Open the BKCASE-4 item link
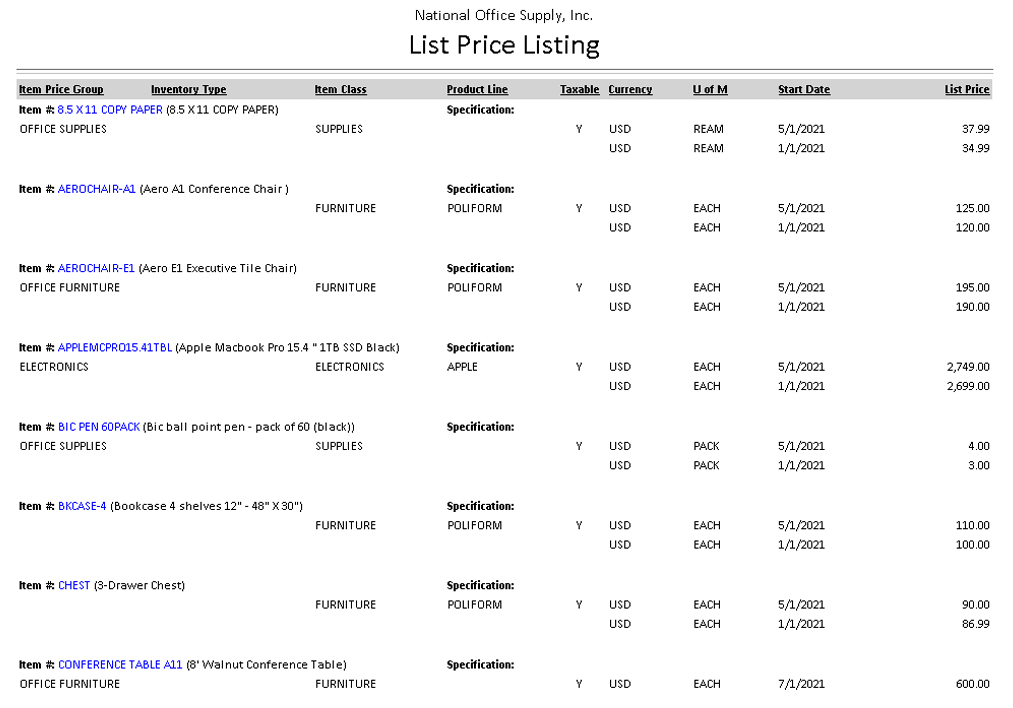 coord(82,506)
